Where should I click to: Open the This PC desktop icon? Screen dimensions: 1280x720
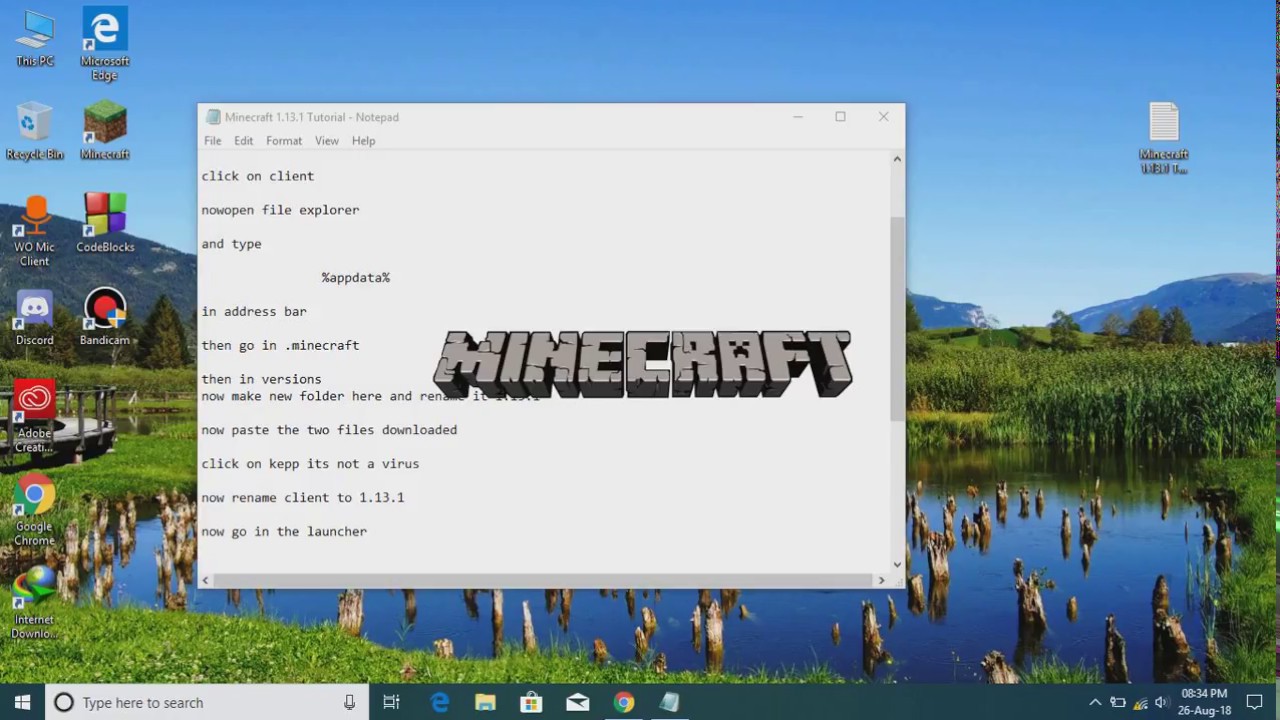pos(34,38)
